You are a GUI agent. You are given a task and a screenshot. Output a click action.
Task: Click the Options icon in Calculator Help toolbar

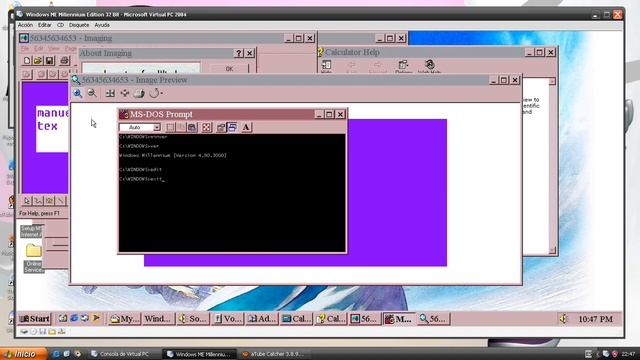(x=403, y=67)
